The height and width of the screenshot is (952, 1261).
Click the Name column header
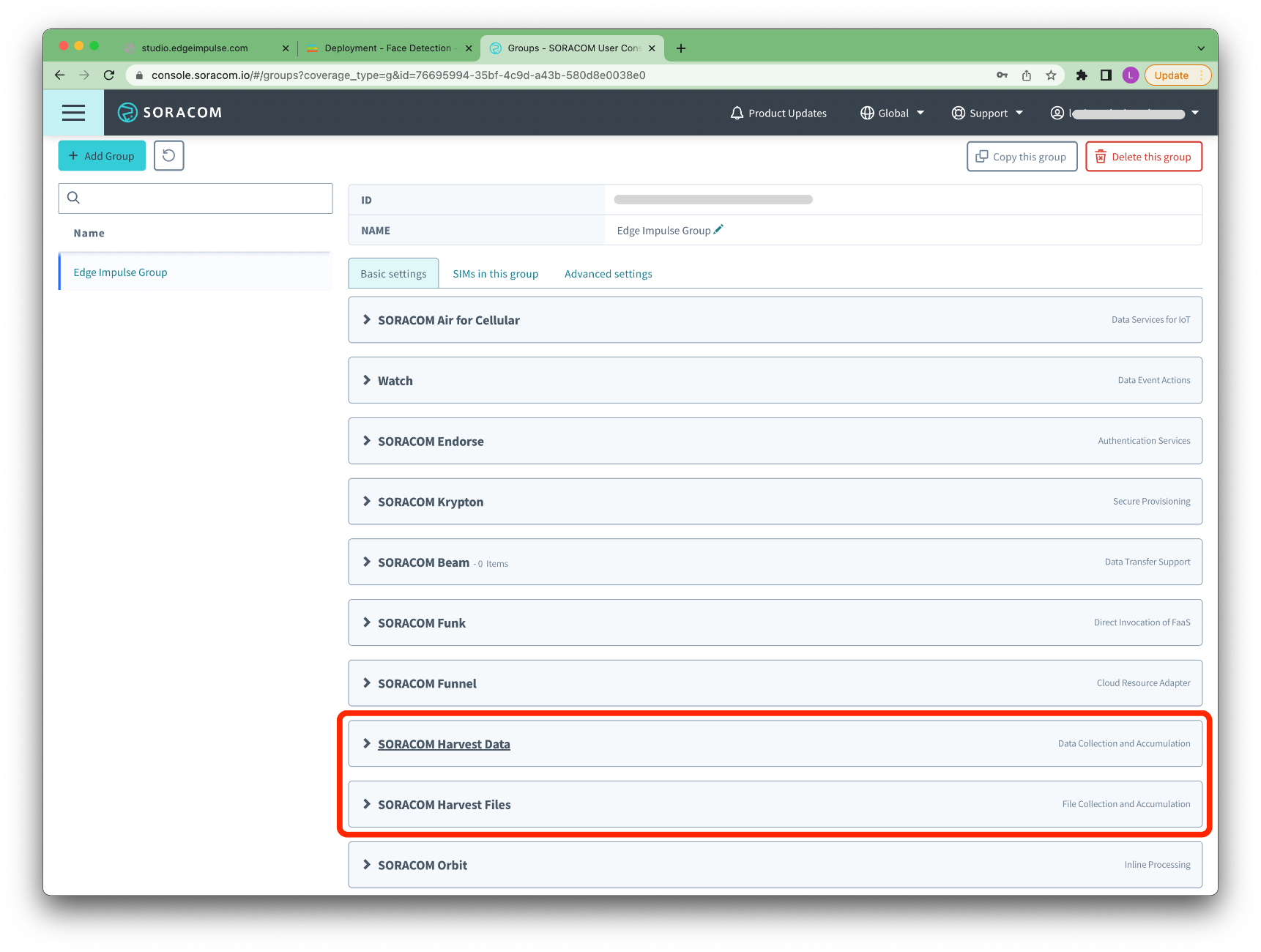click(89, 233)
